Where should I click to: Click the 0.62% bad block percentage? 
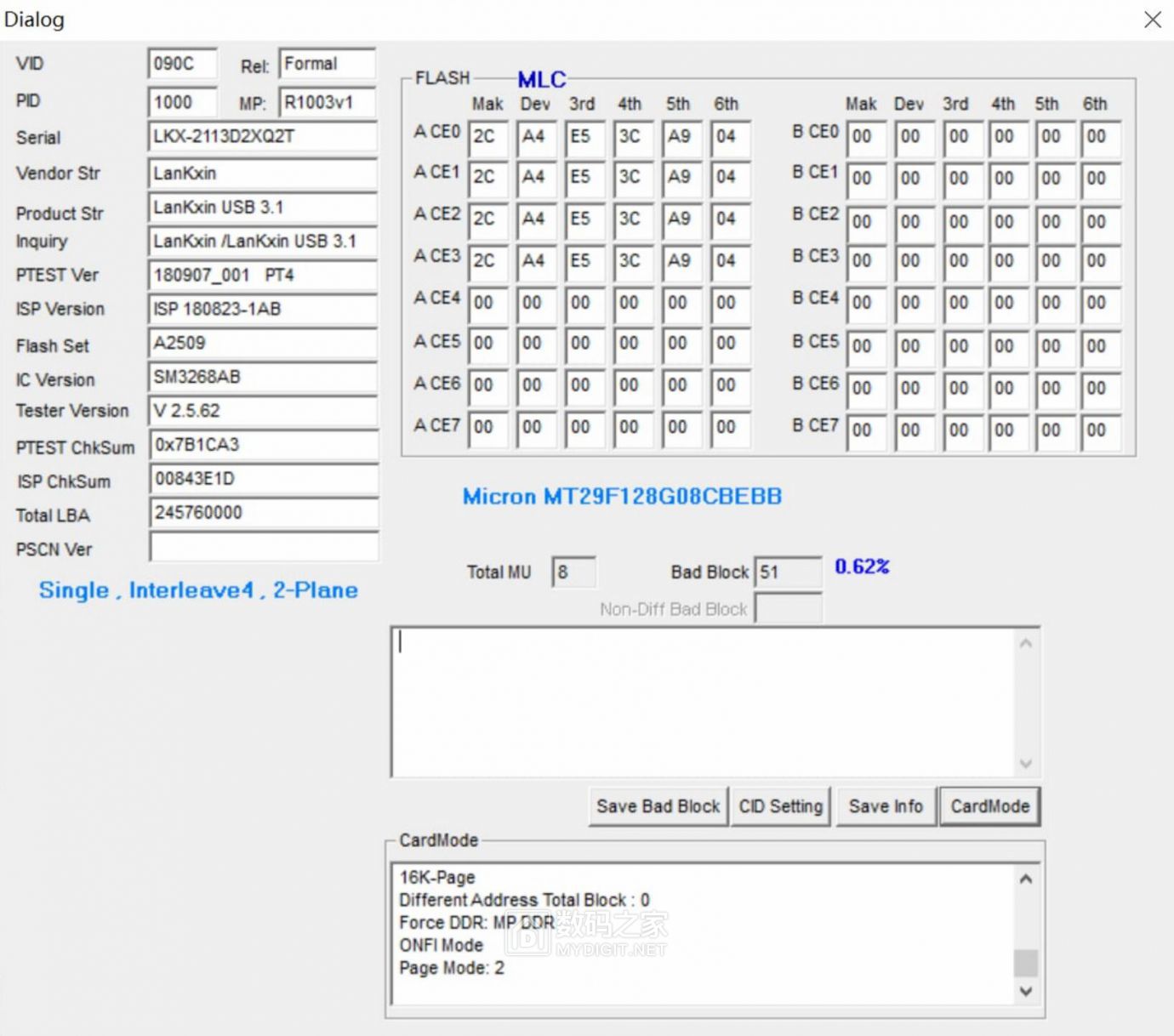[862, 566]
